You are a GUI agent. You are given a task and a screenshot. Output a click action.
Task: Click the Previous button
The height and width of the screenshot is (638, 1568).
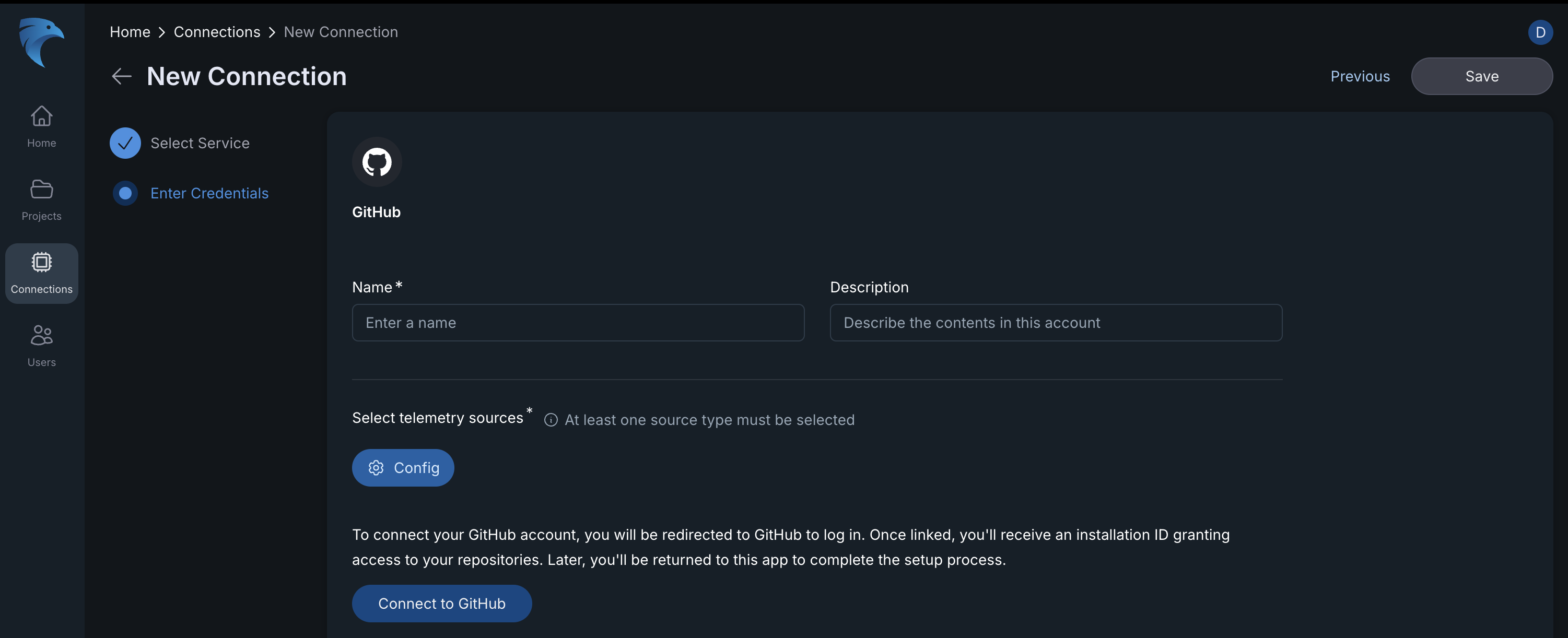click(x=1360, y=76)
